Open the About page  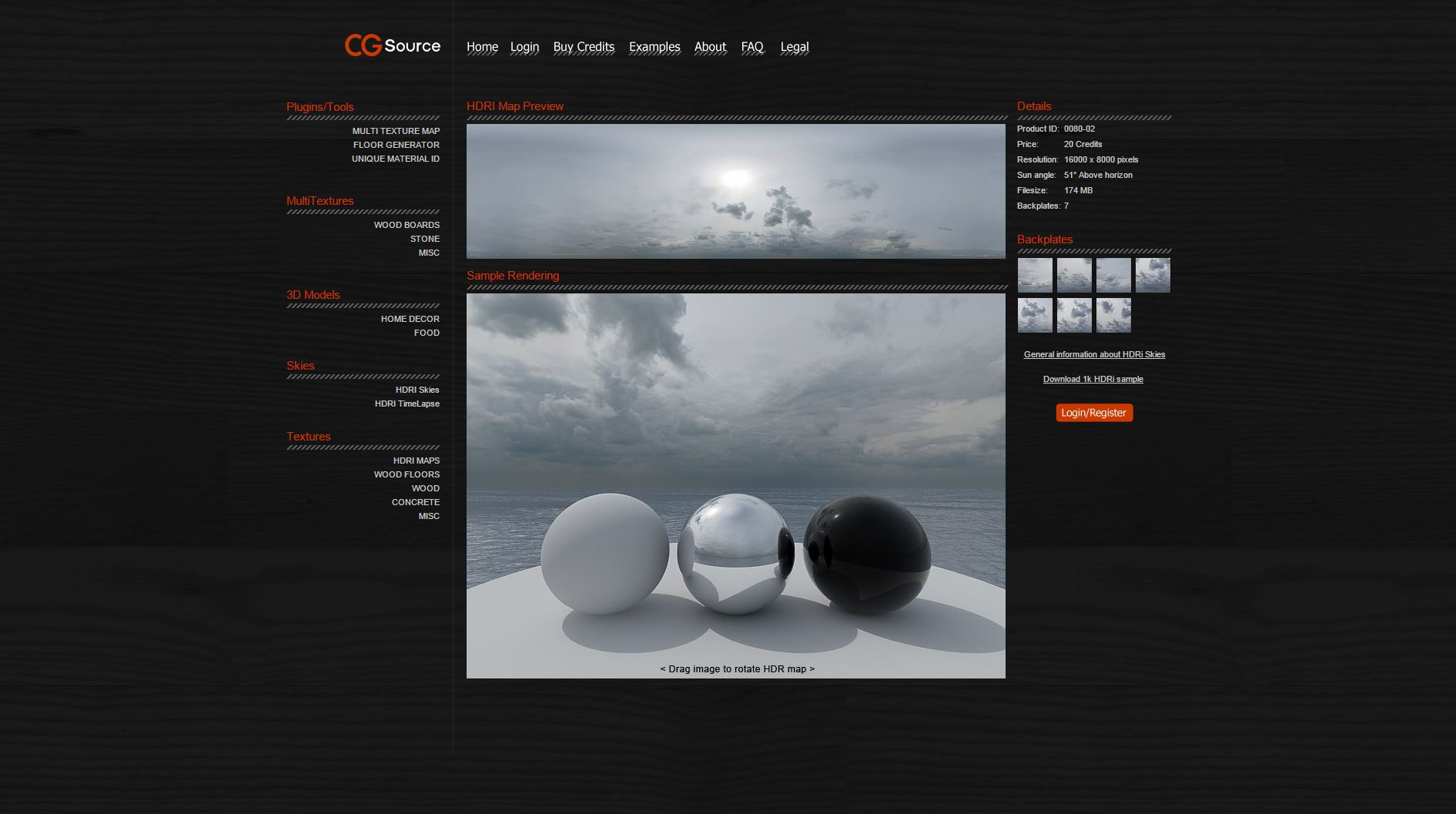tap(710, 47)
